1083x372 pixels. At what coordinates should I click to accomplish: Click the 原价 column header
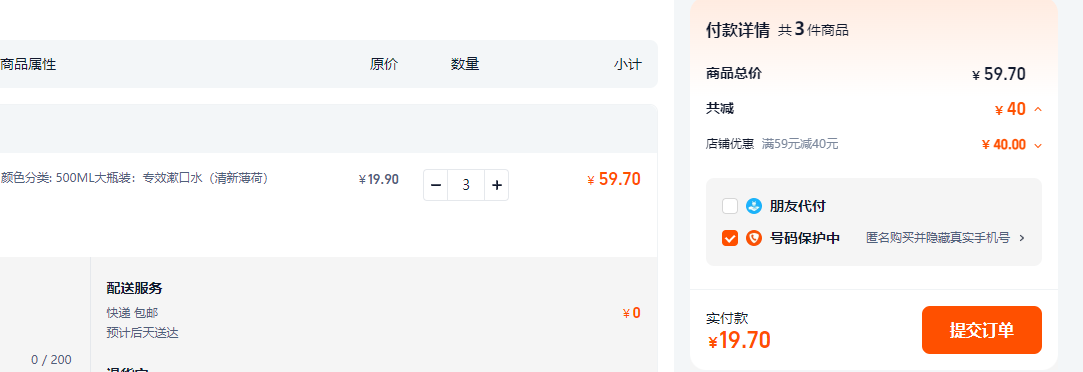point(384,64)
